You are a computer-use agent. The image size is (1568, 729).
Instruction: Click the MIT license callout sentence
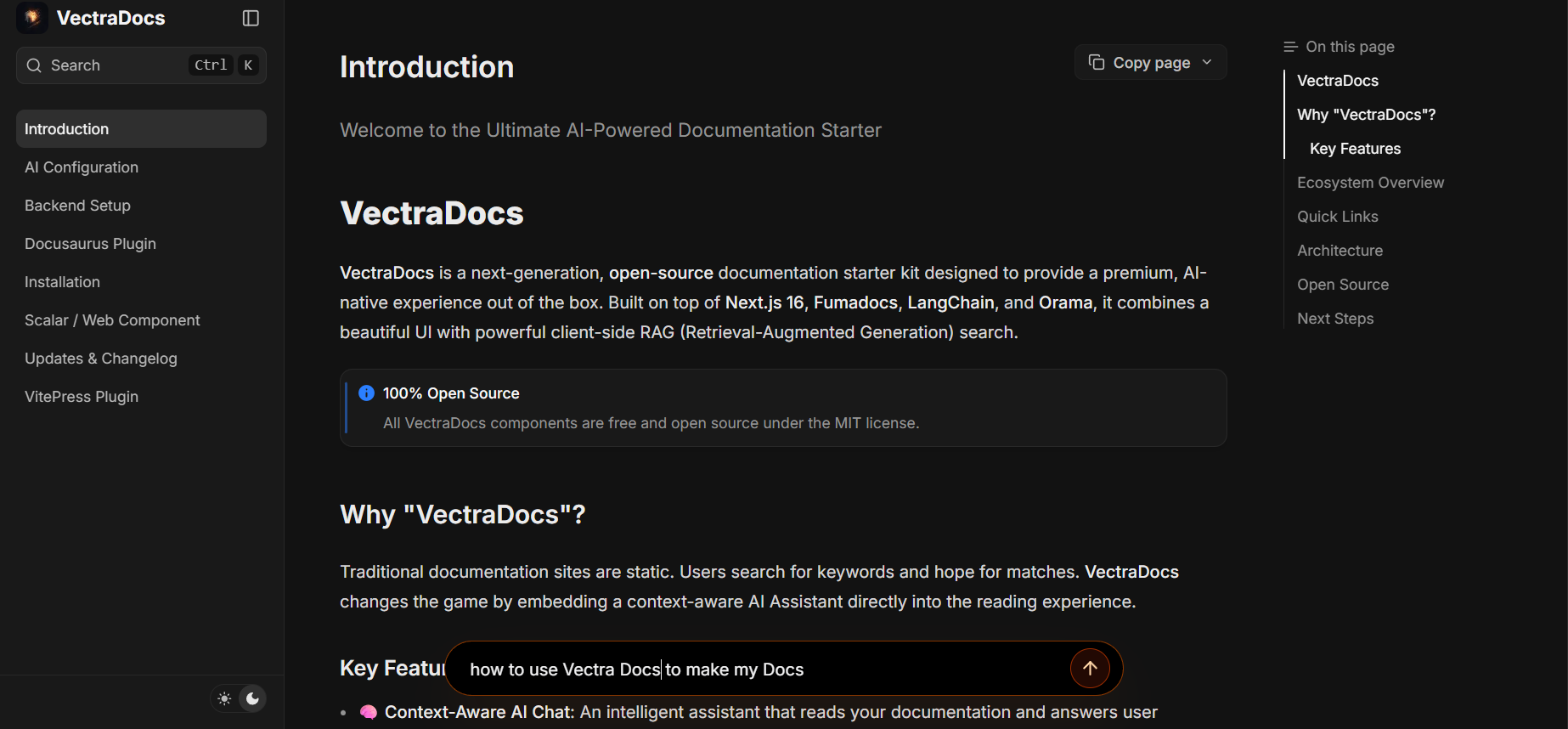pyautogui.click(x=651, y=423)
